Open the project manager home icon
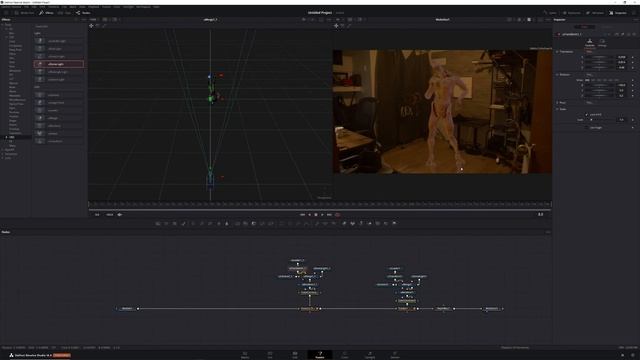This screenshot has width=640, height=360. 622,355
